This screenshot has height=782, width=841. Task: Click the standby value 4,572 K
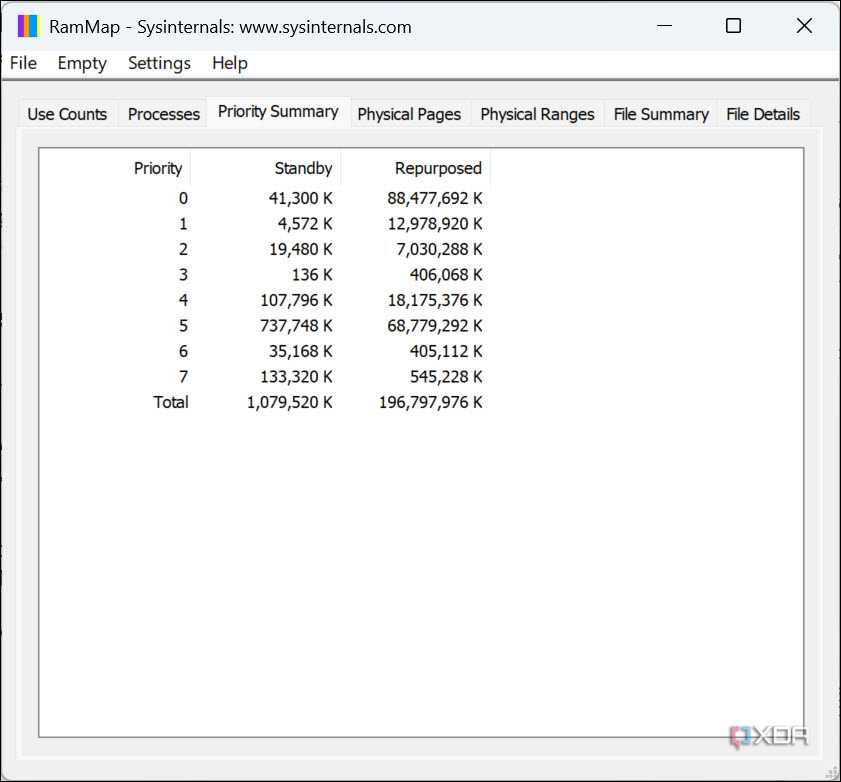coord(305,224)
